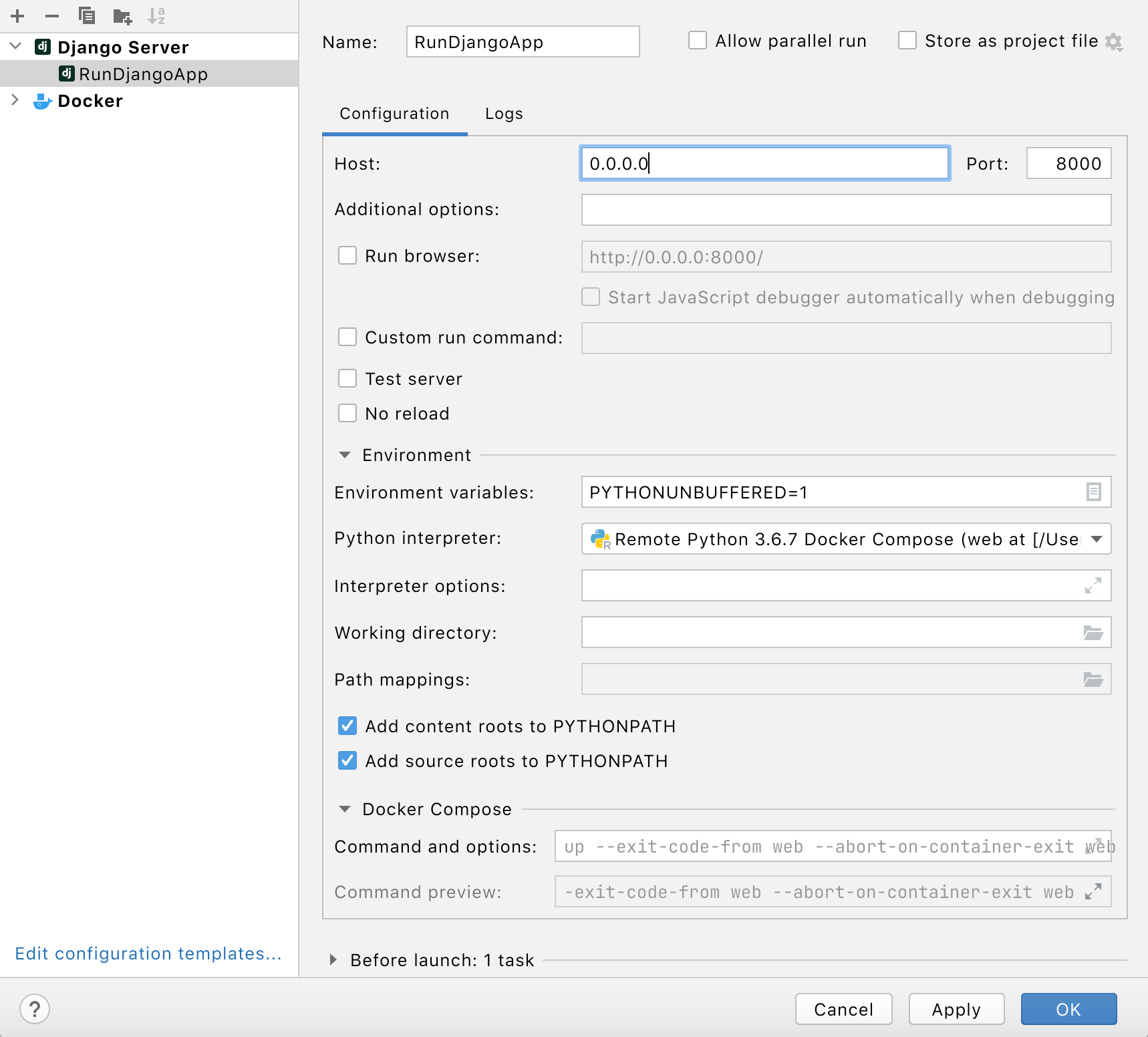Enable the Run browser option
The width and height of the screenshot is (1148, 1037).
[x=347, y=255]
